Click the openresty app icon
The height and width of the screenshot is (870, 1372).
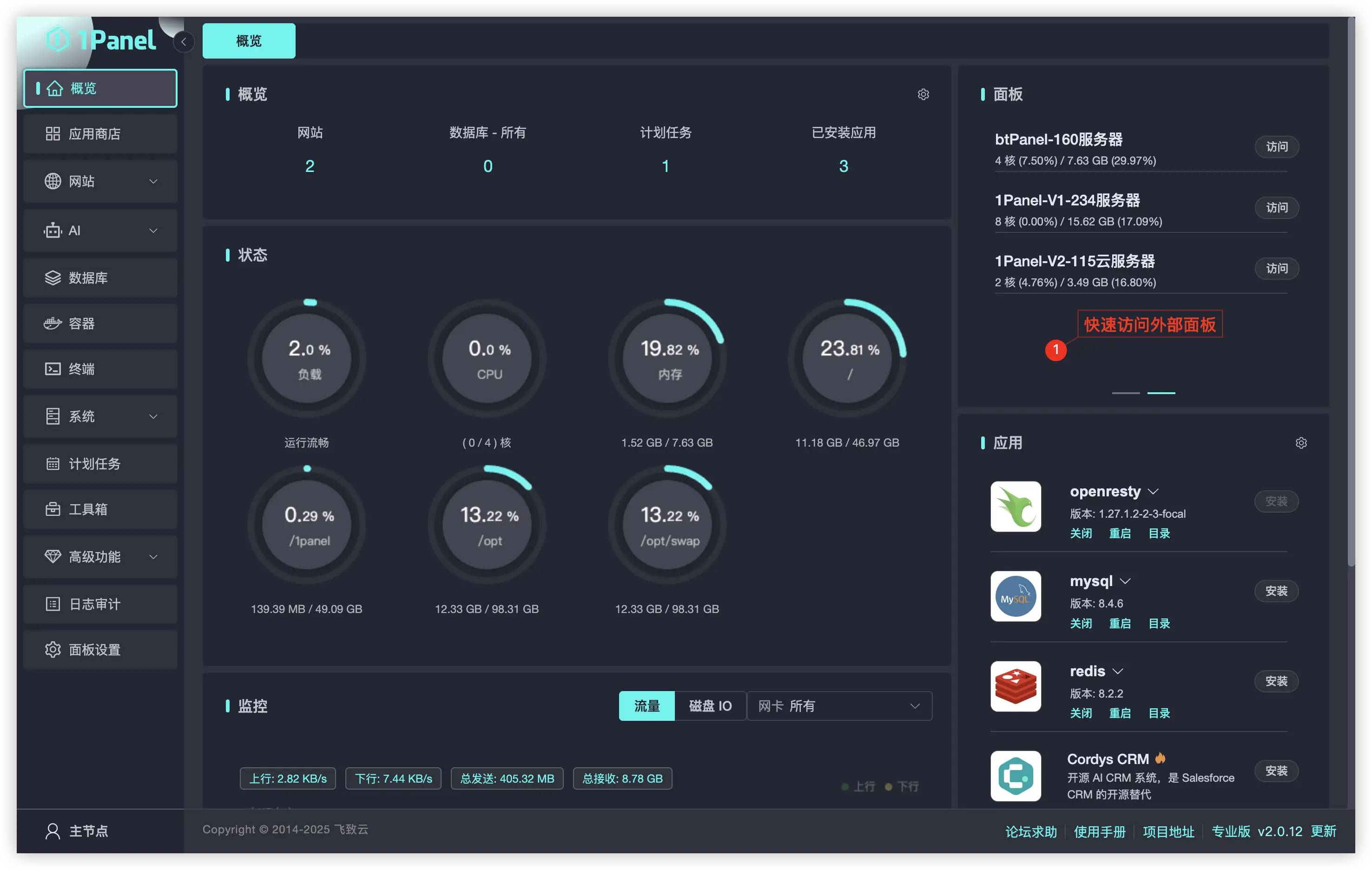click(x=1016, y=507)
